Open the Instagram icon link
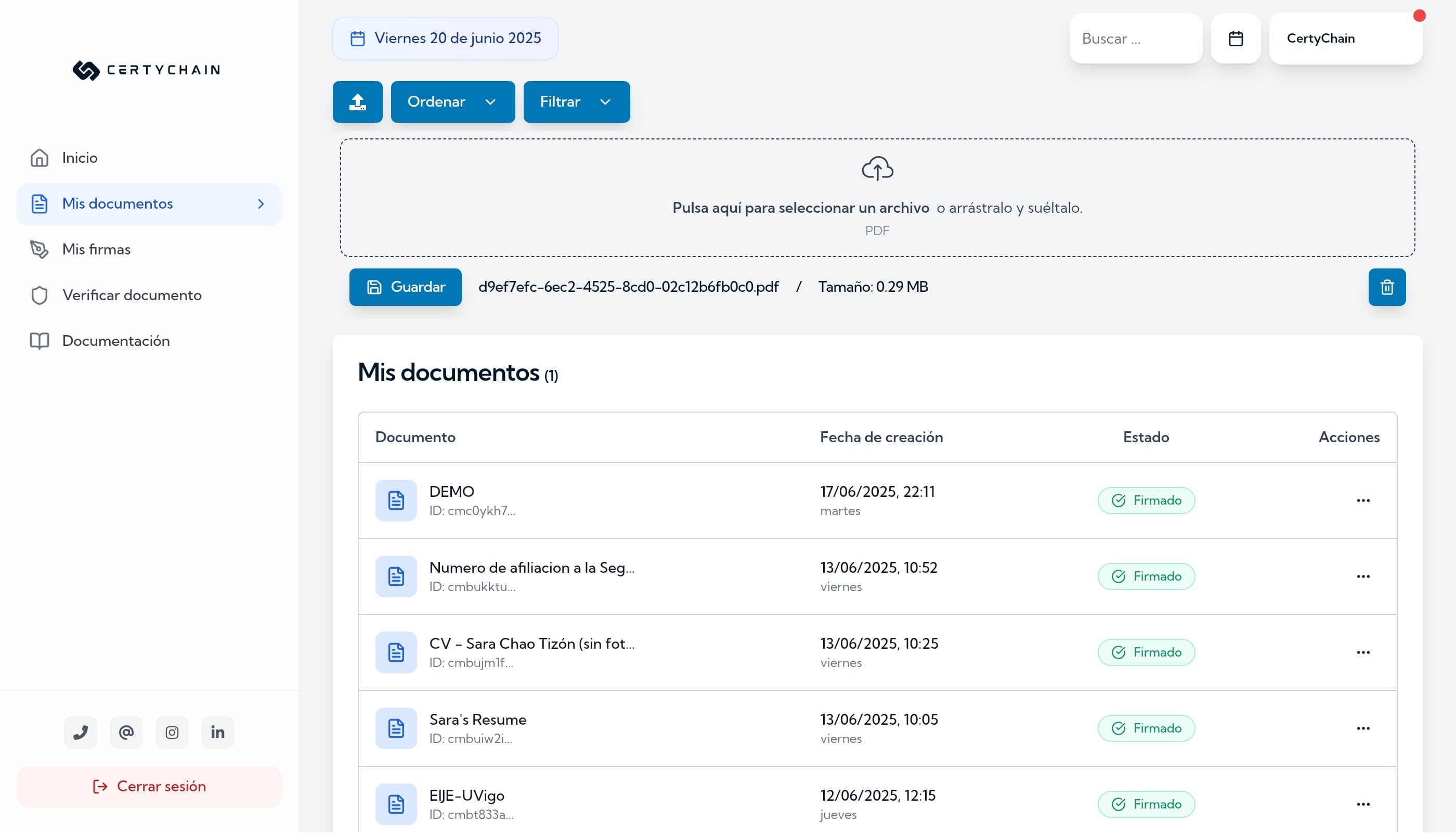 click(172, 732)
